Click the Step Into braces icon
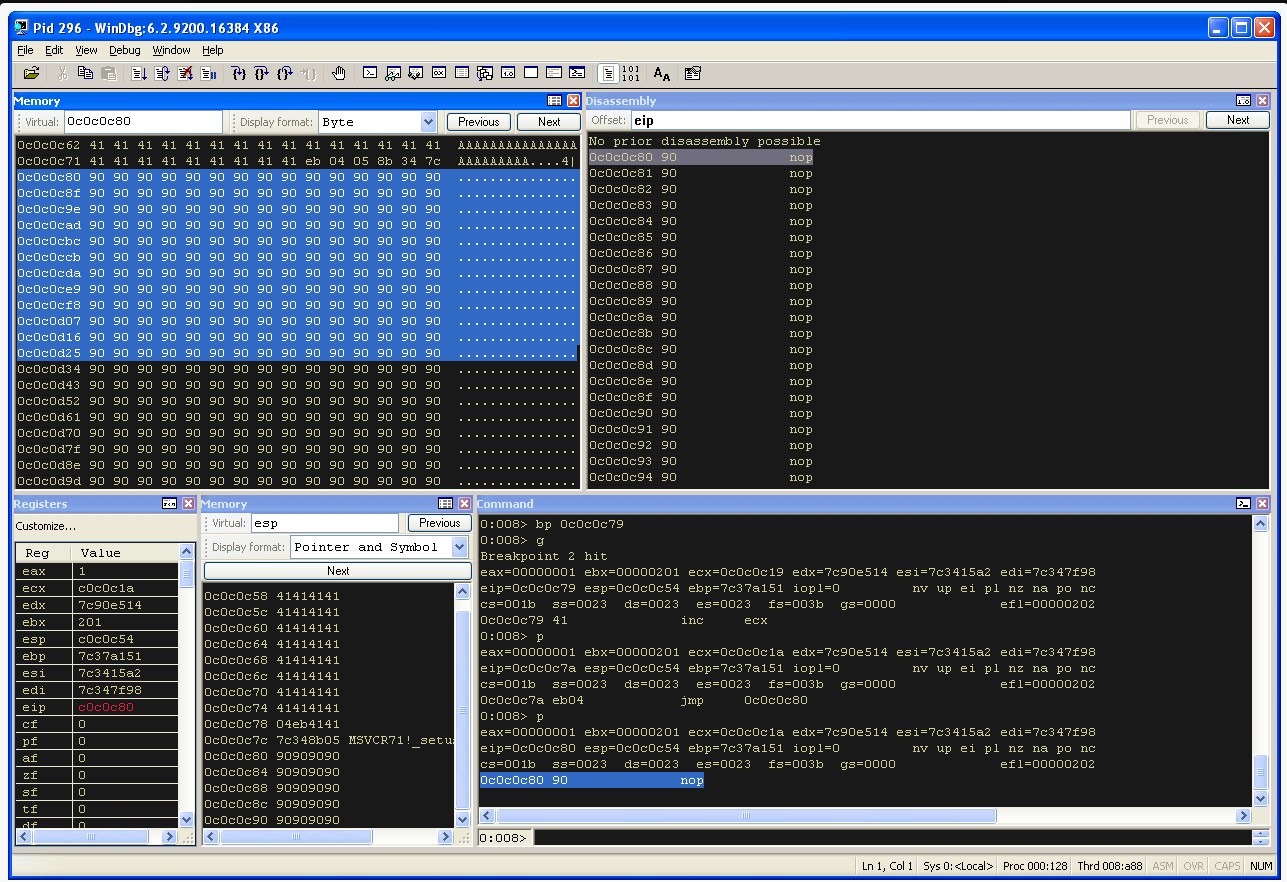The width and height of the screenshot is (1287, 882). [x=238, y=73]
